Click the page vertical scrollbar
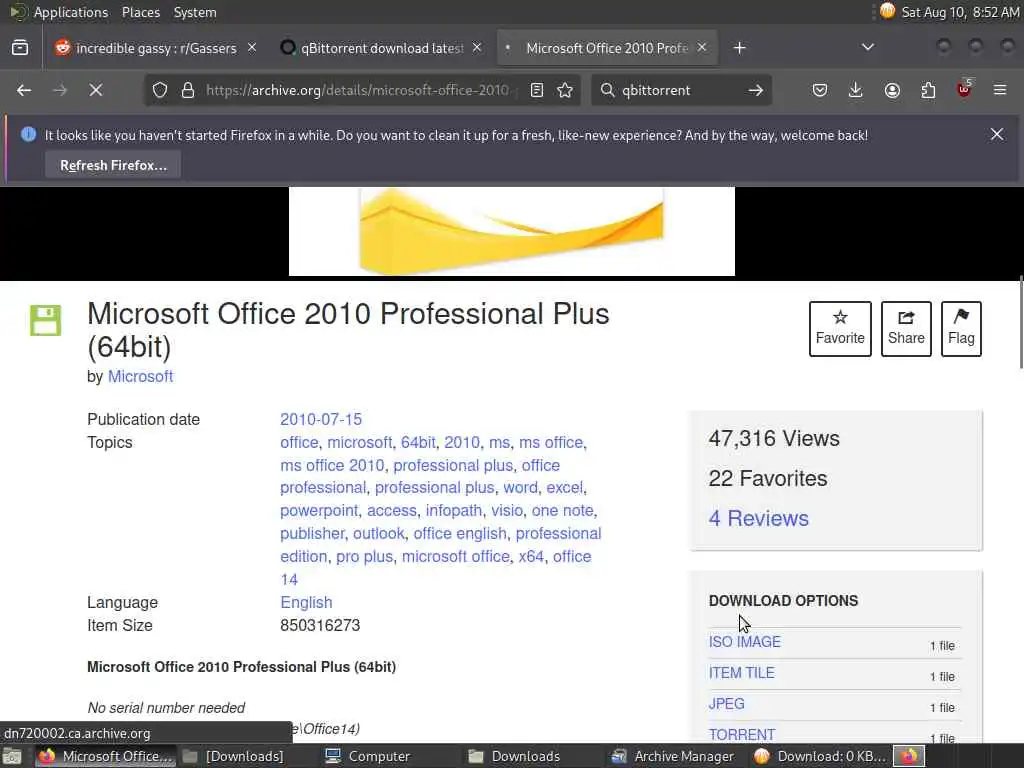Image resolution: width=1024 pixels, height=768 pixels. 1021,323
